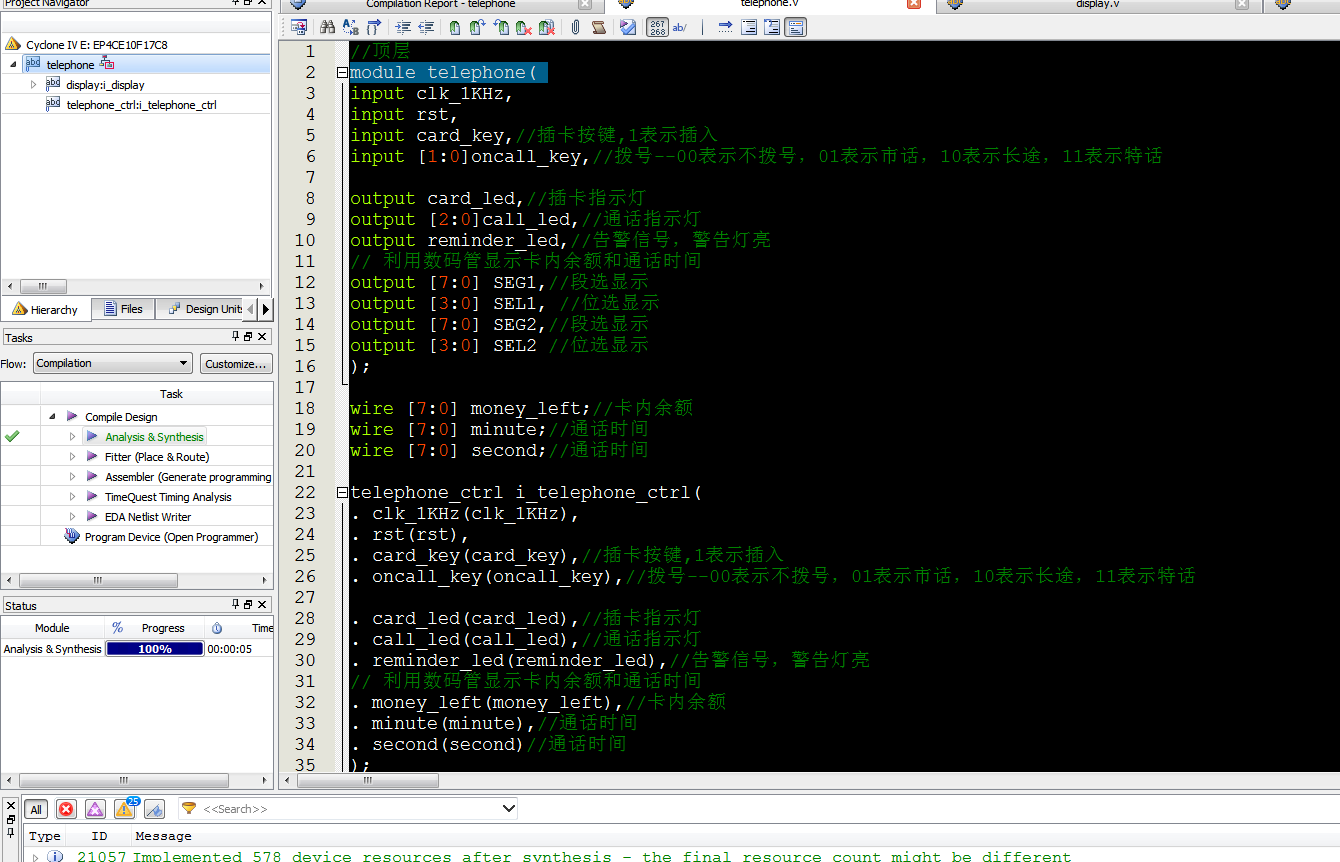
Task: Click the Find and Replace toolbar icon
Action: [x=350, y=27]
